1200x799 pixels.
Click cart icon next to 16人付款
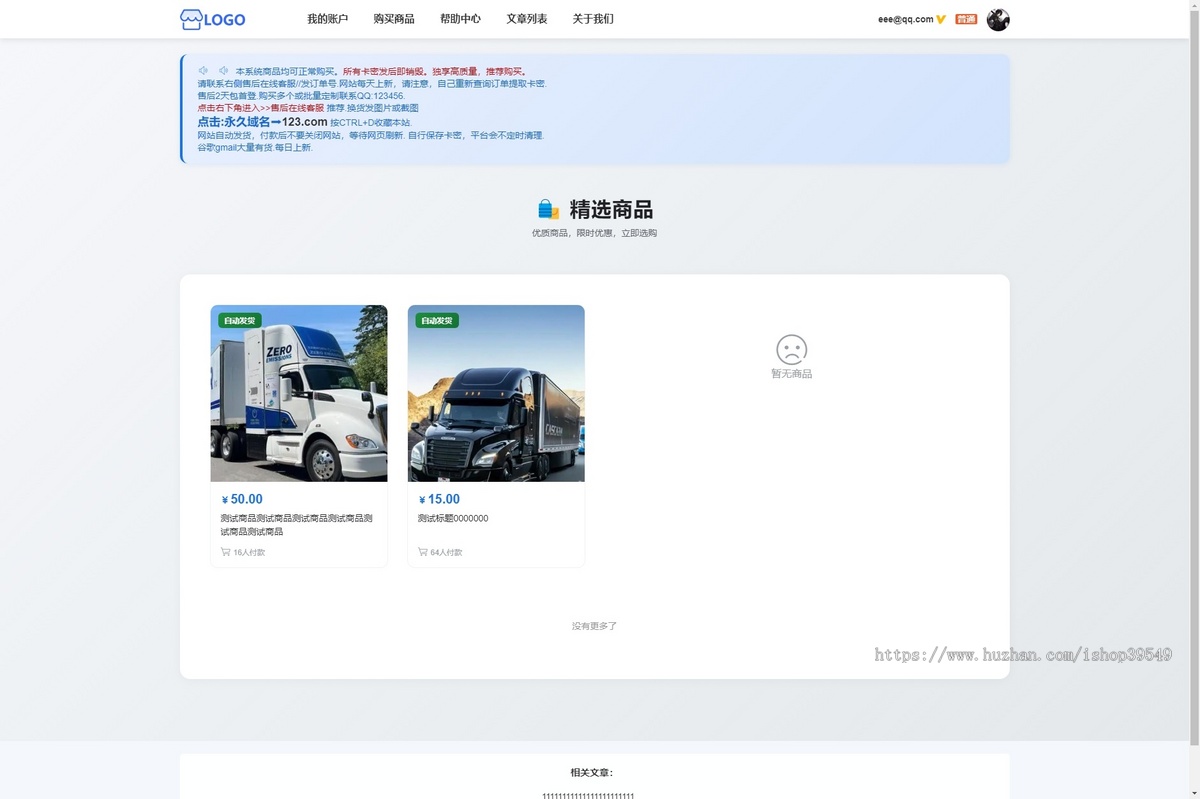[x=225, y=552]
